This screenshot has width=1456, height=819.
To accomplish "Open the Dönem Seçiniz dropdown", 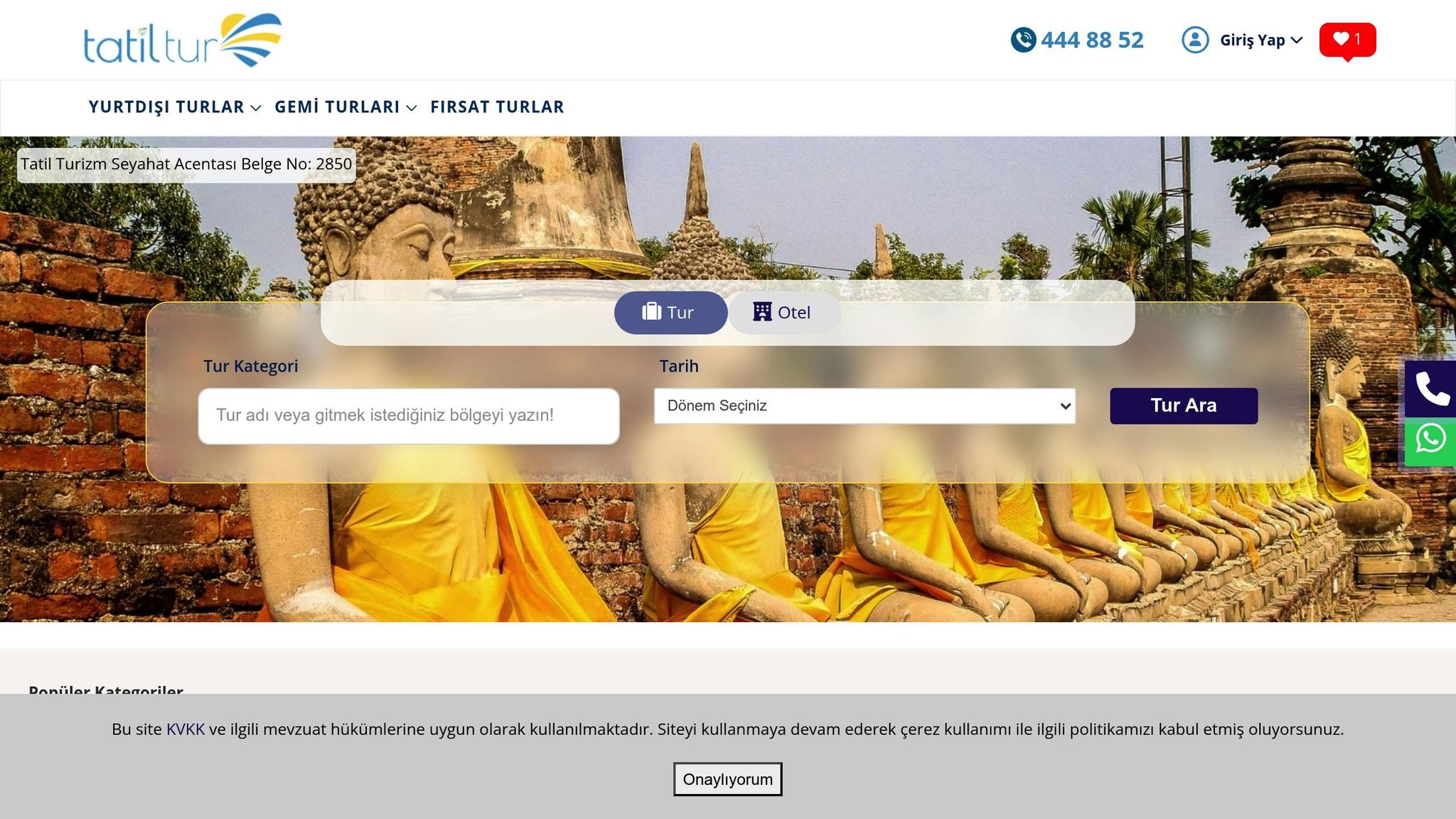I will 864,406.
